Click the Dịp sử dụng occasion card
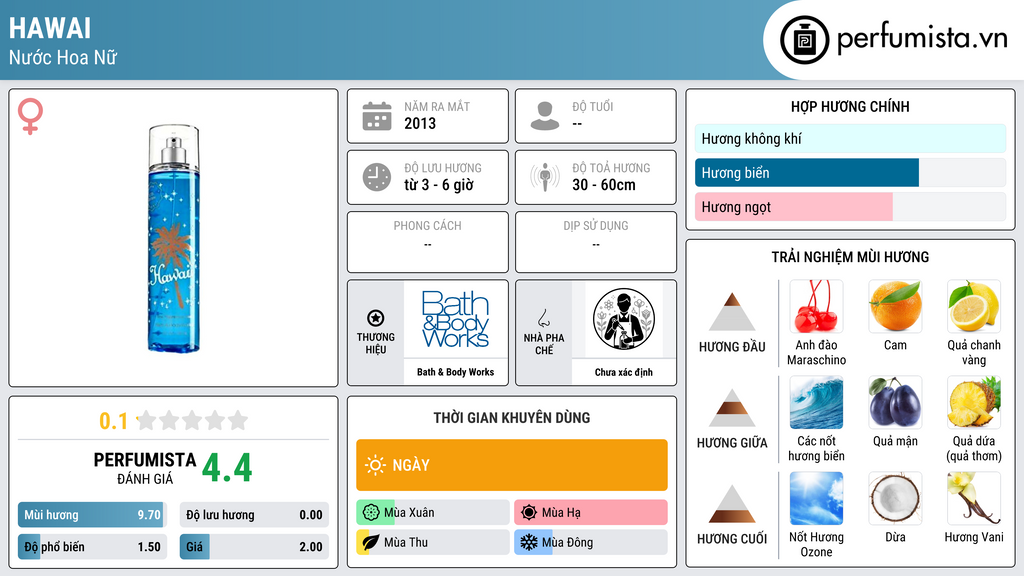Screen dimensions: 1024x576 click(x=596, y=242)
